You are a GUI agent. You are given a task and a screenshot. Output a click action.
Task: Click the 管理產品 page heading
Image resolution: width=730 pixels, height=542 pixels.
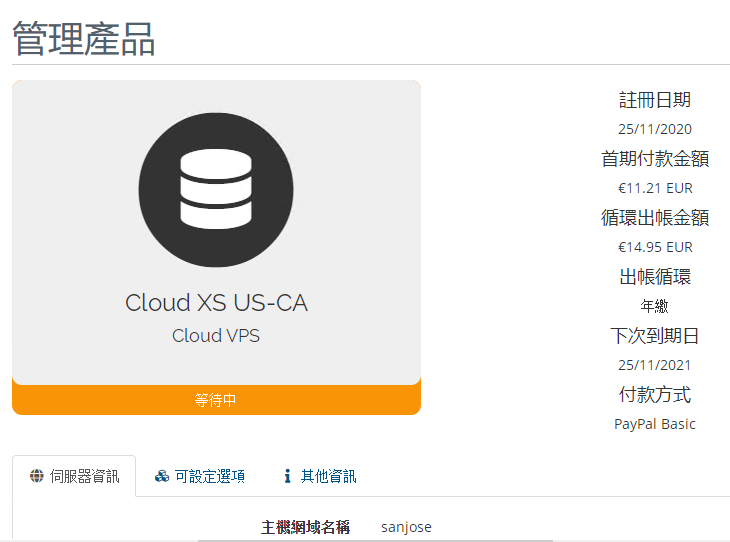84,39
